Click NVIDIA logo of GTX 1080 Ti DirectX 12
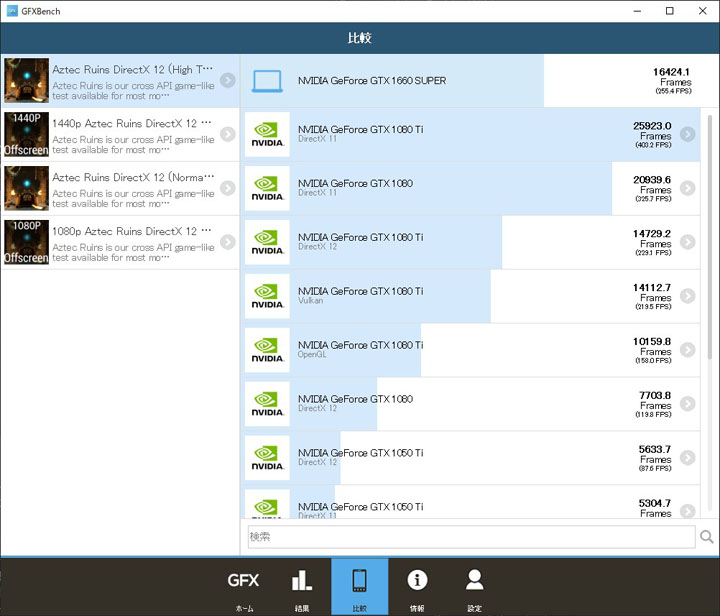The height and width of the screenshot is (616, 720). click(x=267, y=242)
